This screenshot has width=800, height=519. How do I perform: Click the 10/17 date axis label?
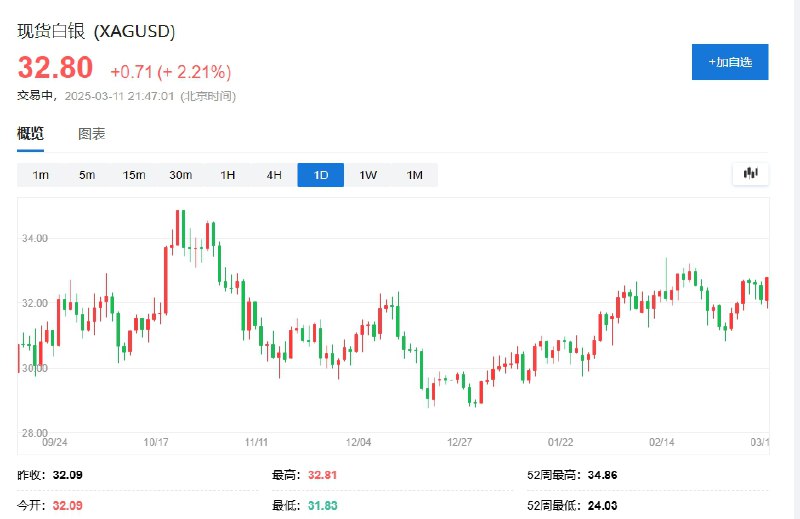pyautogui.click(x=156, y=442)
